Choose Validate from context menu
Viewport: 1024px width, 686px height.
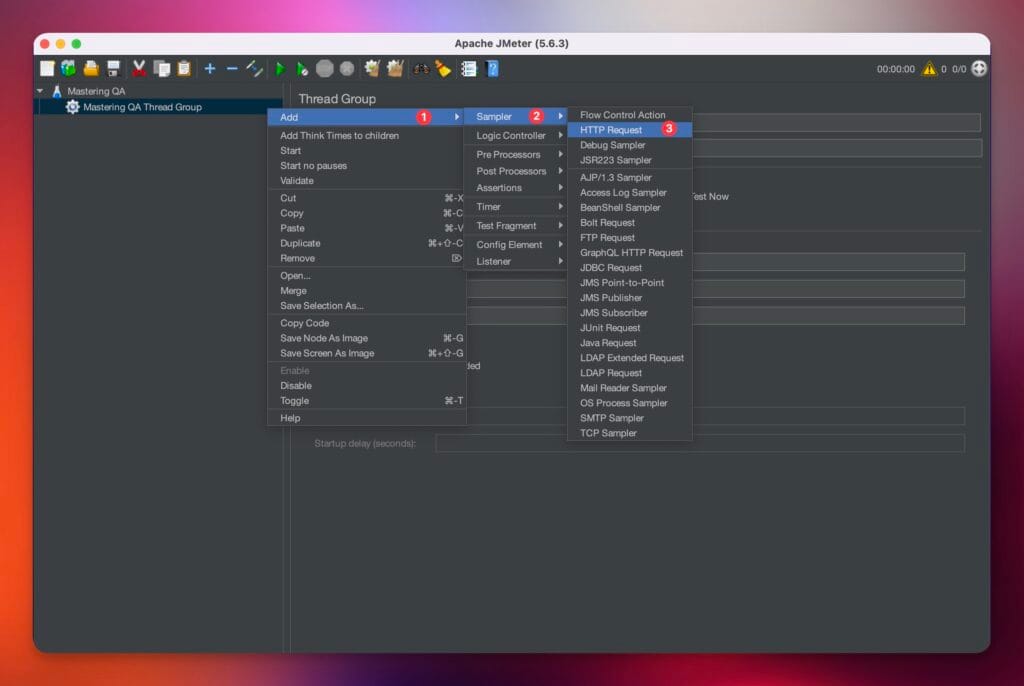(x=367, y=180)
